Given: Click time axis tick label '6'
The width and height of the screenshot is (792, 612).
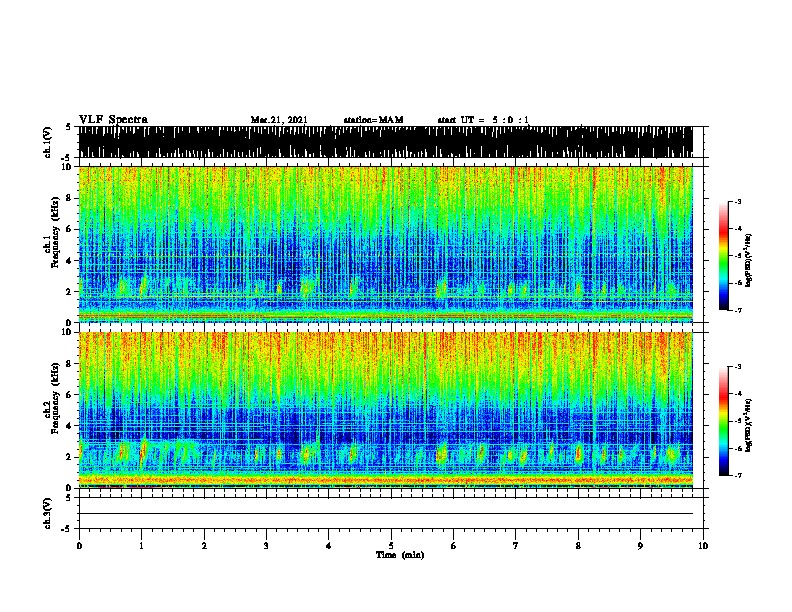Looking at the screenshot, I should click(x=454, y=546).
